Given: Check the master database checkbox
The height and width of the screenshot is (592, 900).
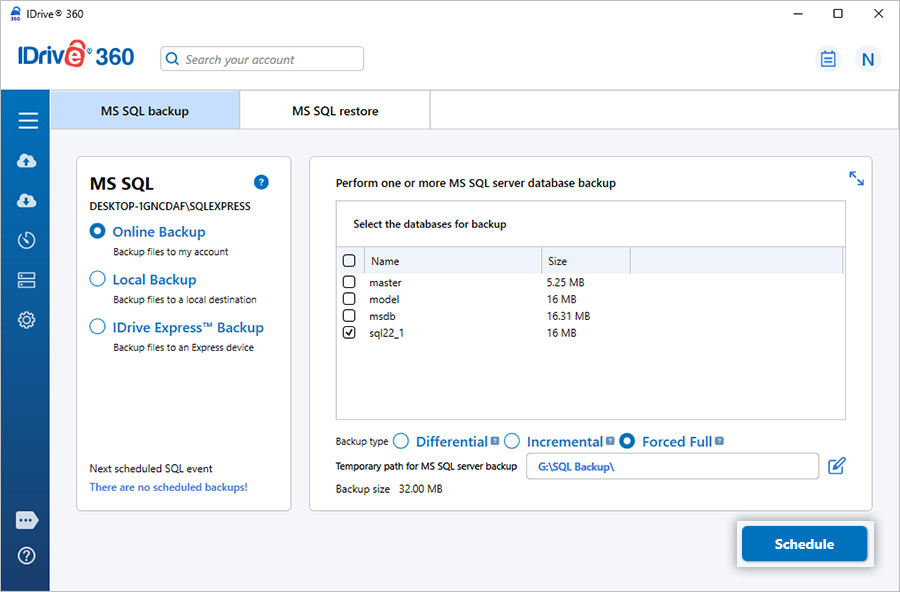Looking at the screenshot, I should click(x=349, y=283).
